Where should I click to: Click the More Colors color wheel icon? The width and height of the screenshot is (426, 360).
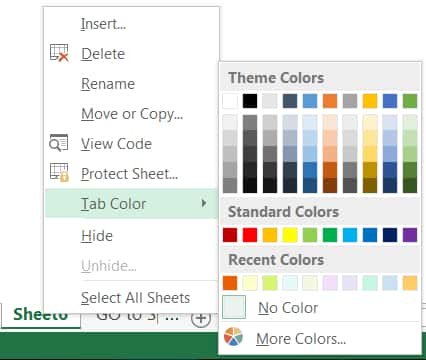pyautogui.click(x=233, y=337)
